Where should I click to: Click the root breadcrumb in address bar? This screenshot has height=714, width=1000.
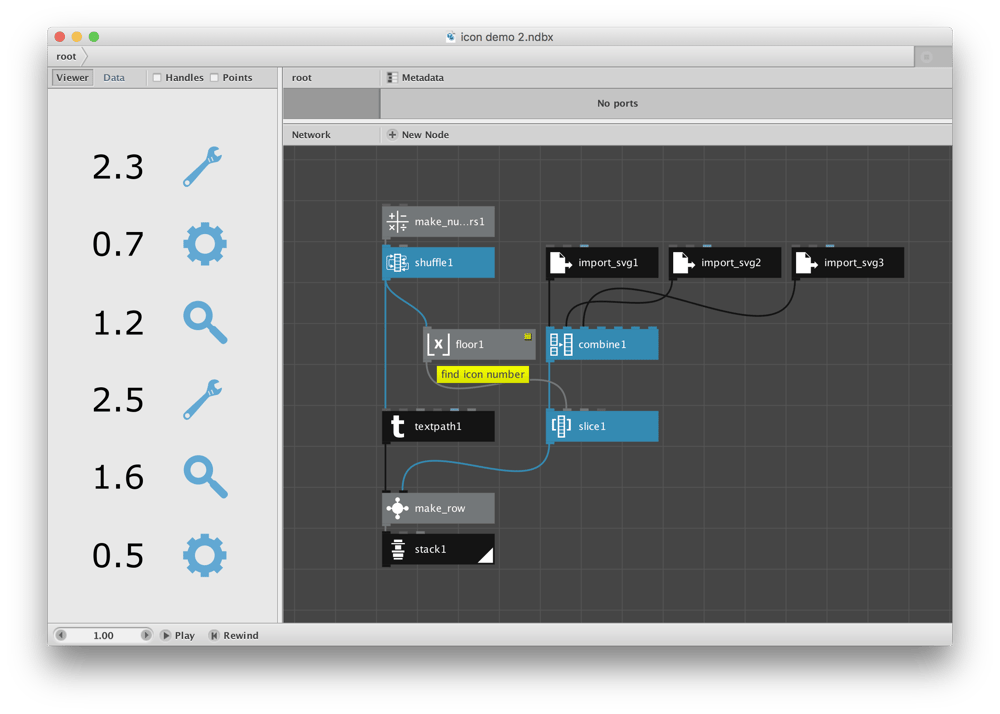pos(66,57)
